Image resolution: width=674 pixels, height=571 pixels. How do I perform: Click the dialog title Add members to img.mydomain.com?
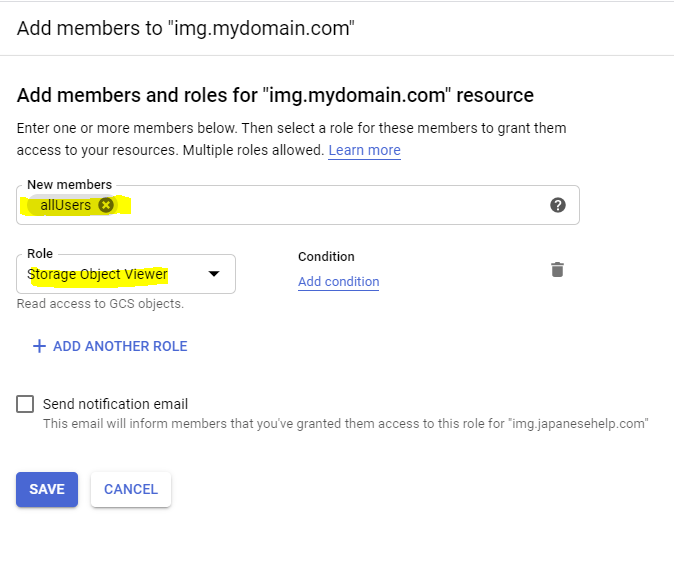pyautogui.click(x=186, y=28)
